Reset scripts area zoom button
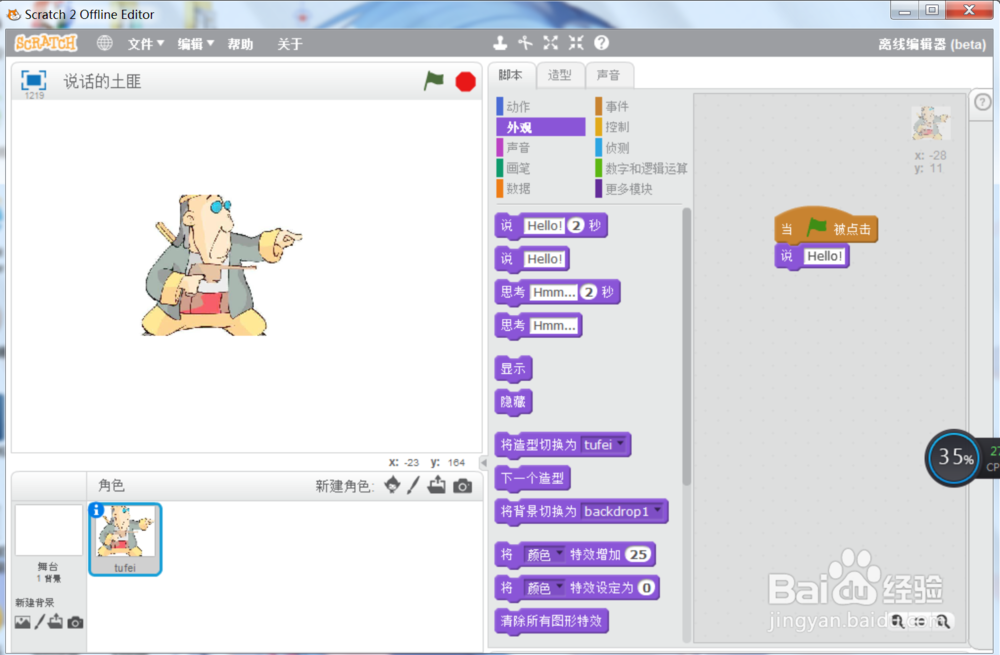The width and height of the screenshot is (1000, 655). point(920,621)
